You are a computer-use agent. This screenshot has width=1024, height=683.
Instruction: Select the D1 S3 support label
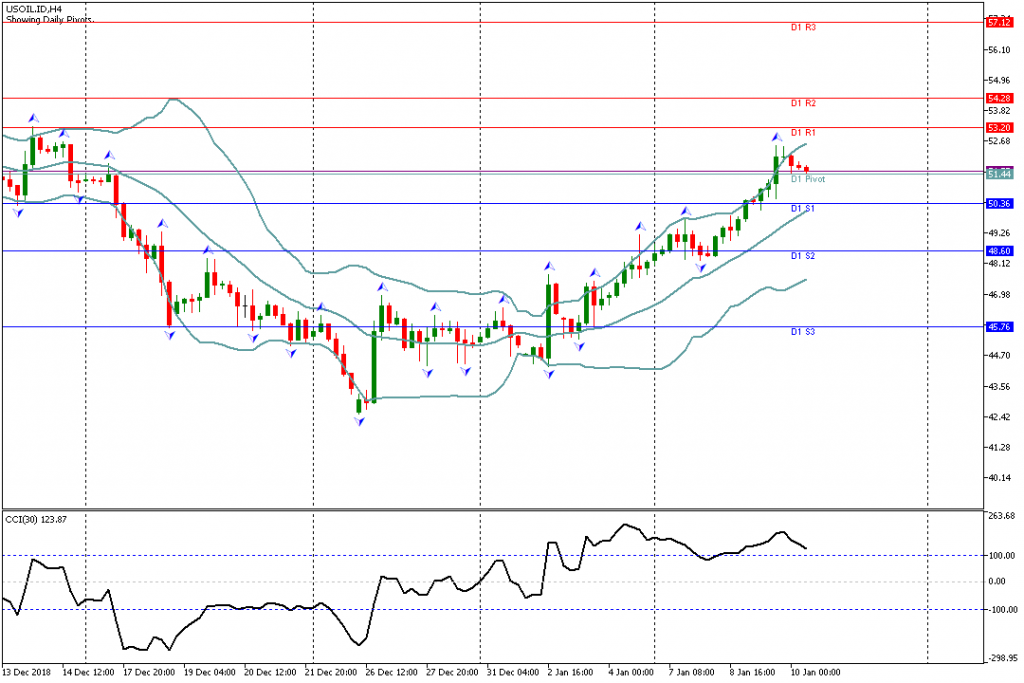coord(804,332)
